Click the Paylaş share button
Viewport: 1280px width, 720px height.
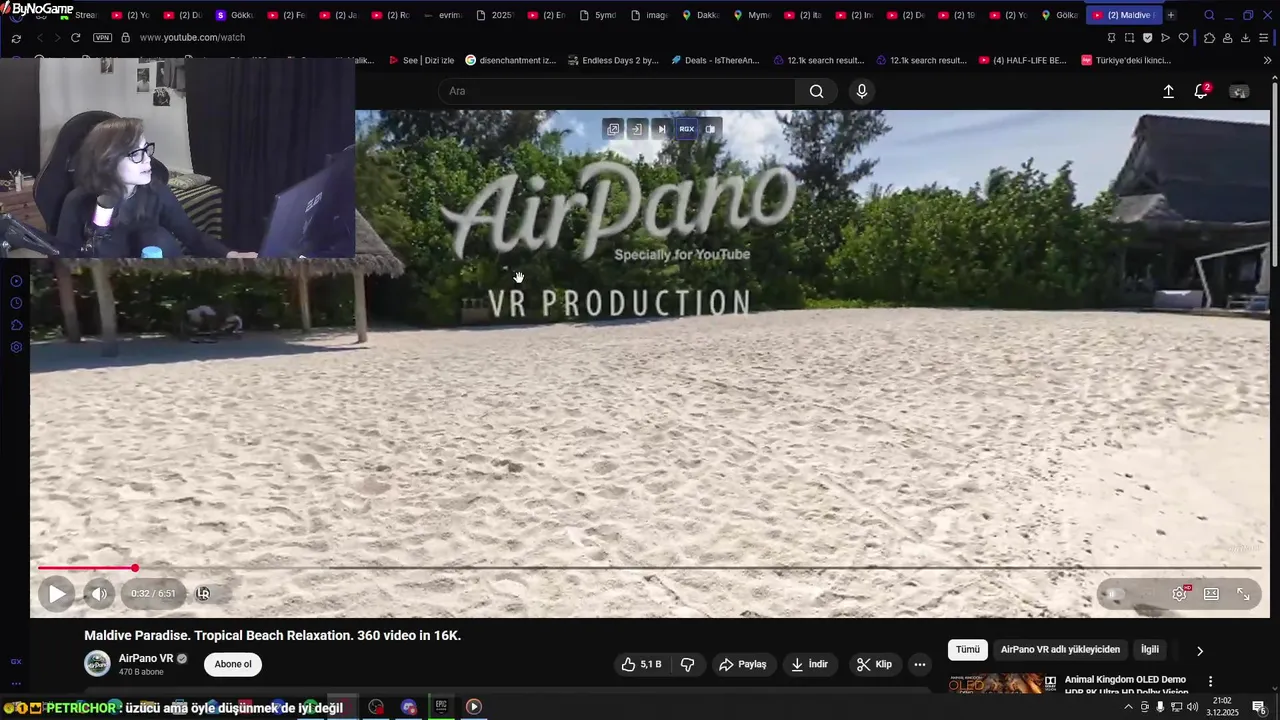[742, 664]
